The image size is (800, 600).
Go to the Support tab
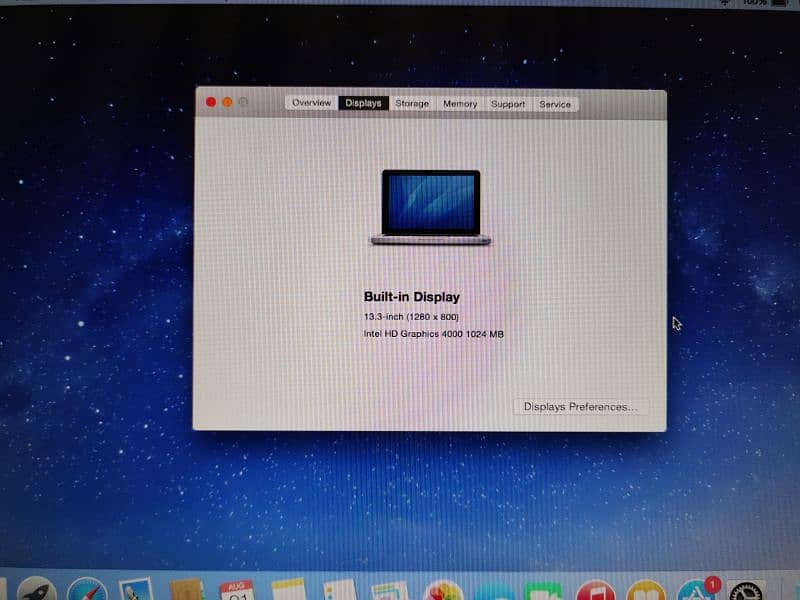pyautogui.click(x=508, y=103)
